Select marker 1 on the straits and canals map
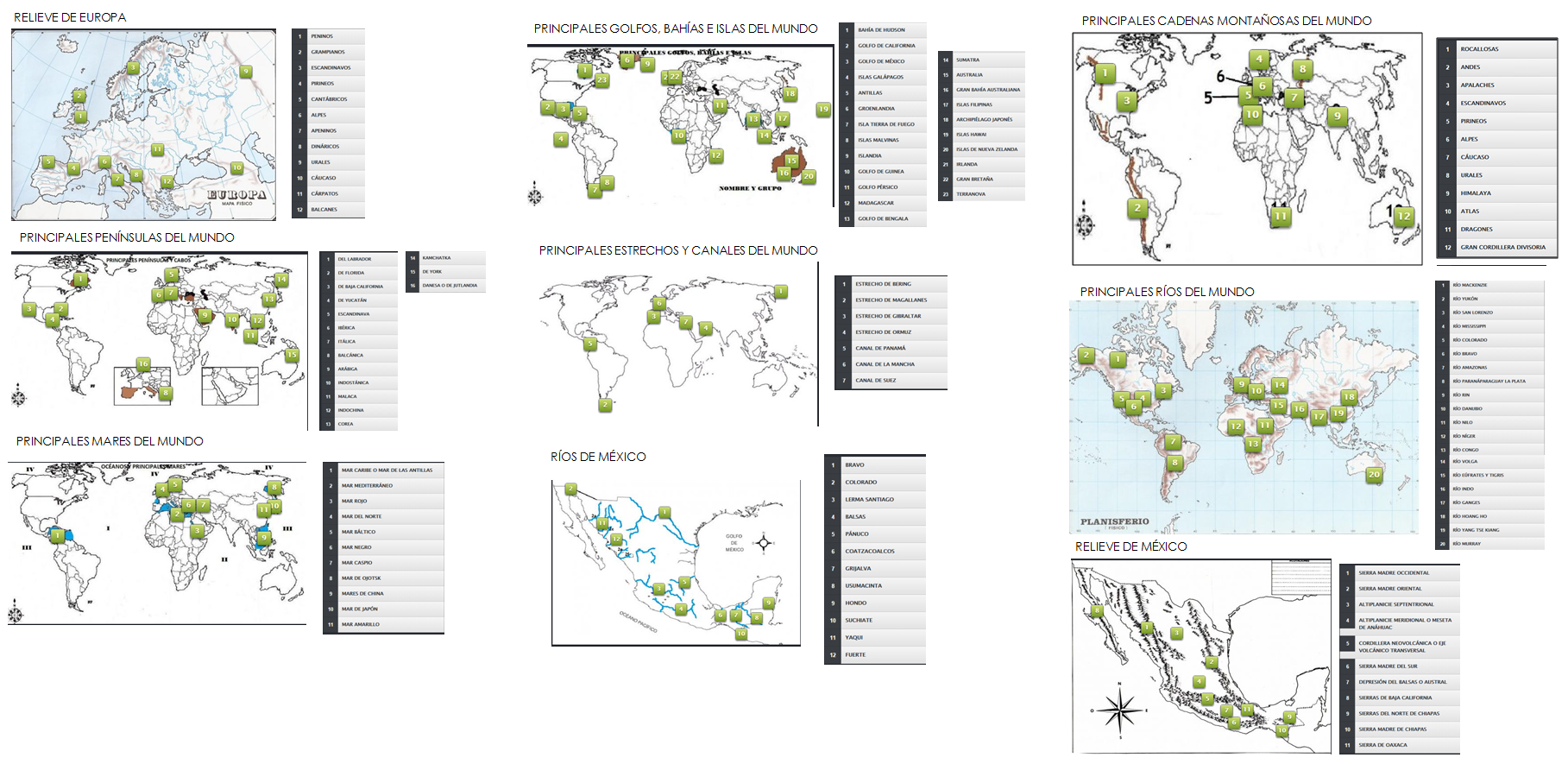 point(780,292)
